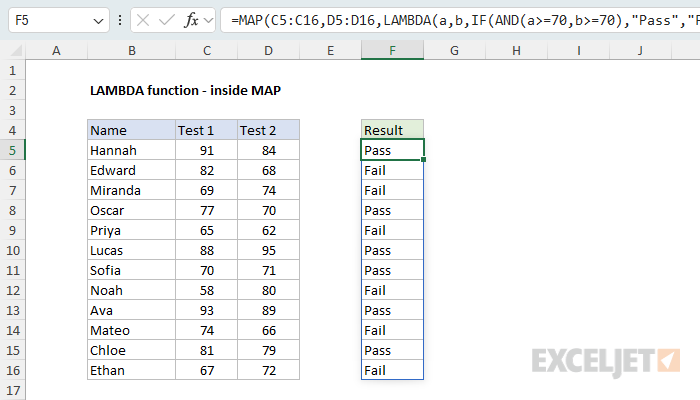The width and height of the screenshot is (700, 400).
Task: Select row 16 header
Action: click(x=12, y=371)
